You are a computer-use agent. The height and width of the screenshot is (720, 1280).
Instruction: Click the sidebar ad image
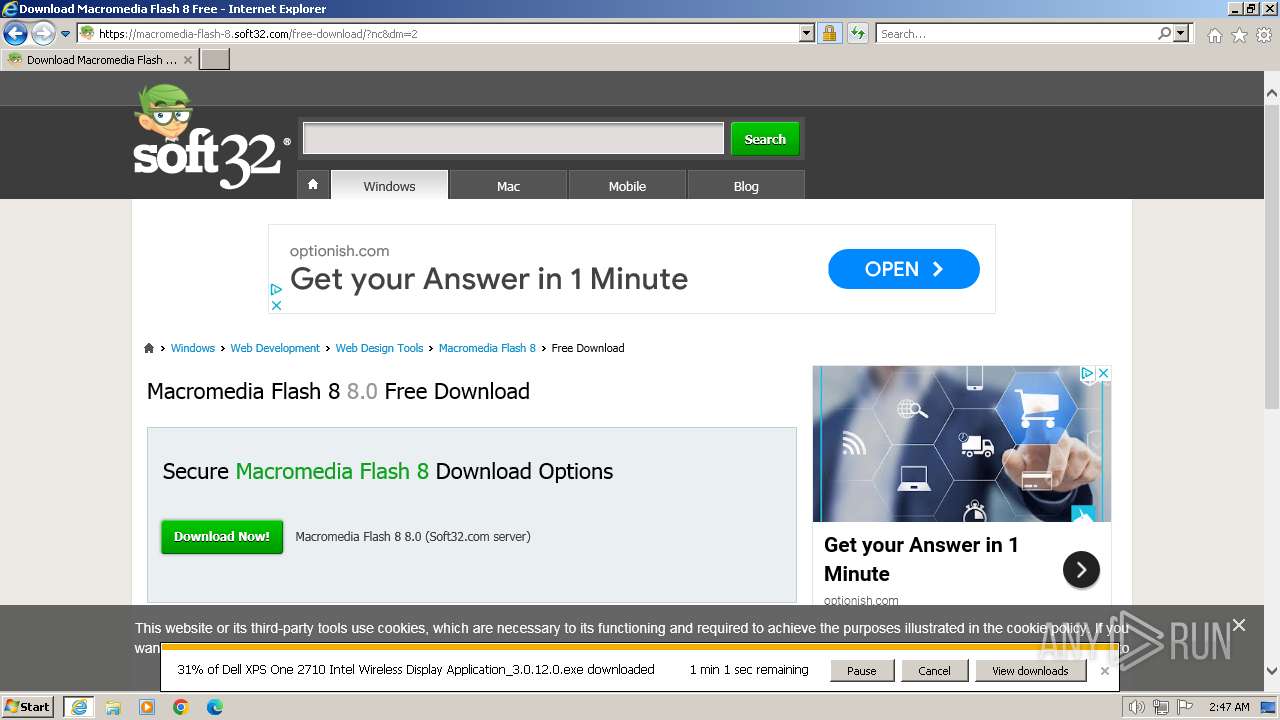click(x=961, y=444)
